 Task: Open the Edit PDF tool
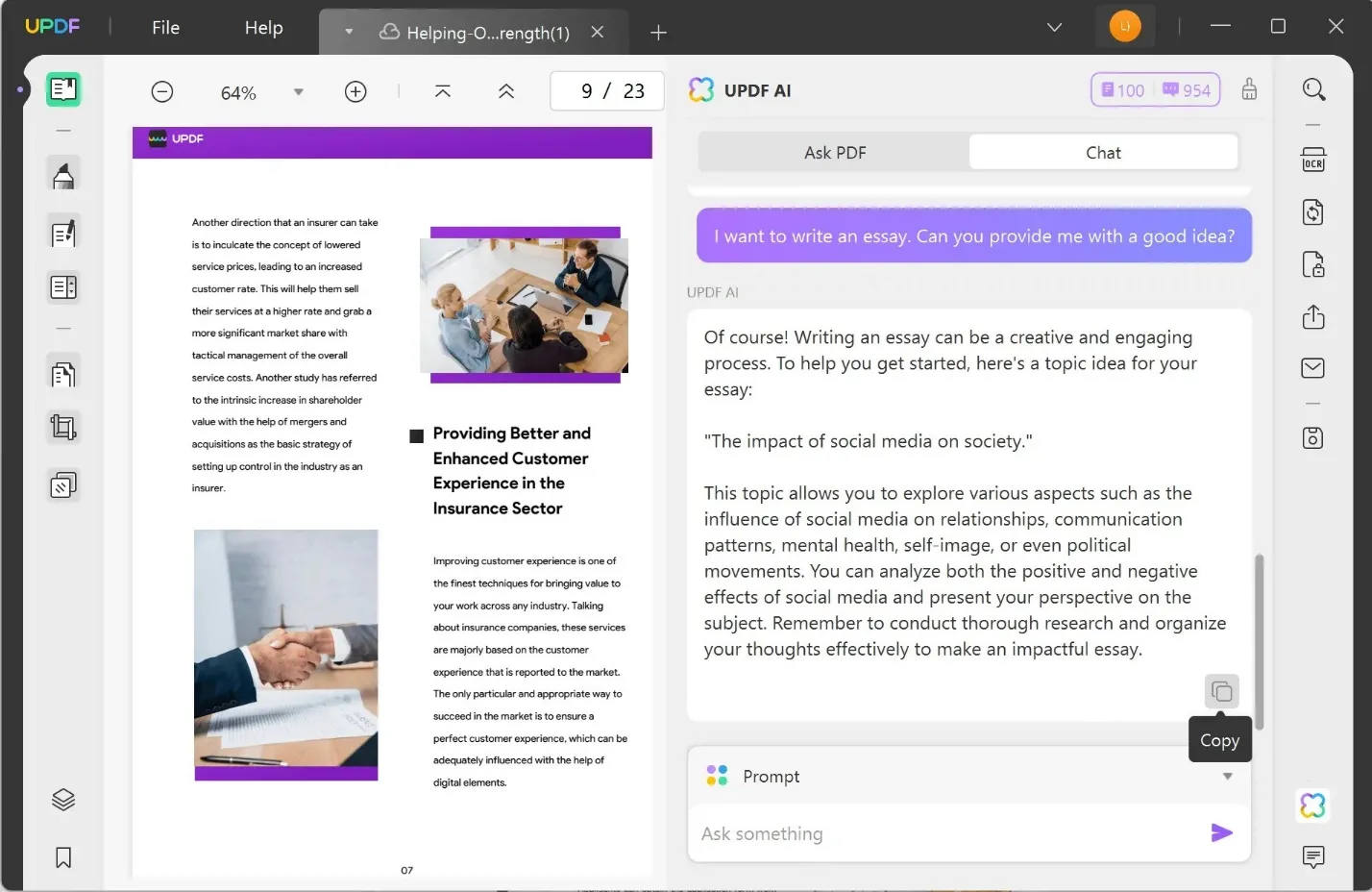(x=63, y=233)
